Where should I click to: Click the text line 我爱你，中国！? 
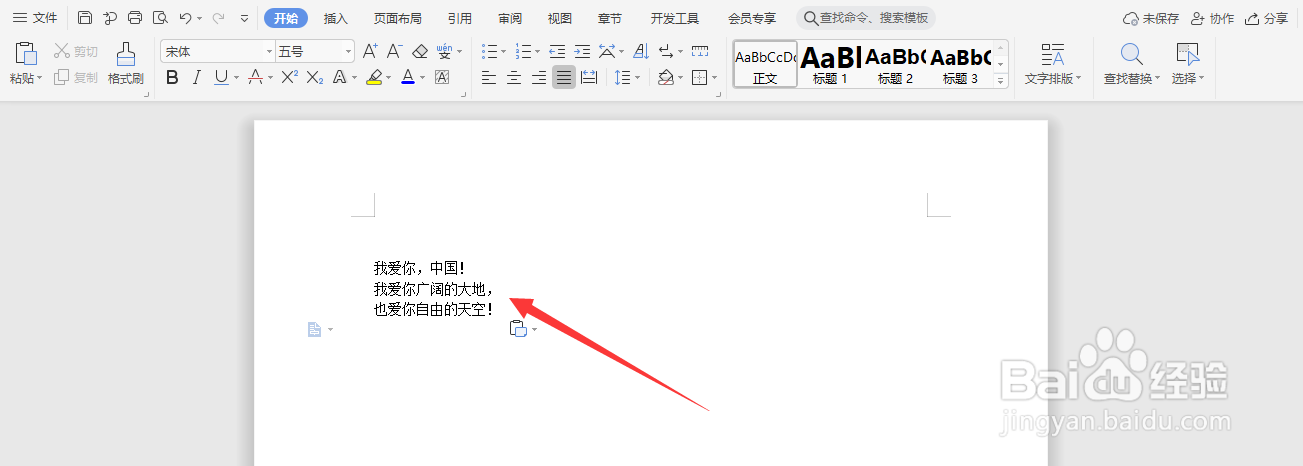pos(420,268)
